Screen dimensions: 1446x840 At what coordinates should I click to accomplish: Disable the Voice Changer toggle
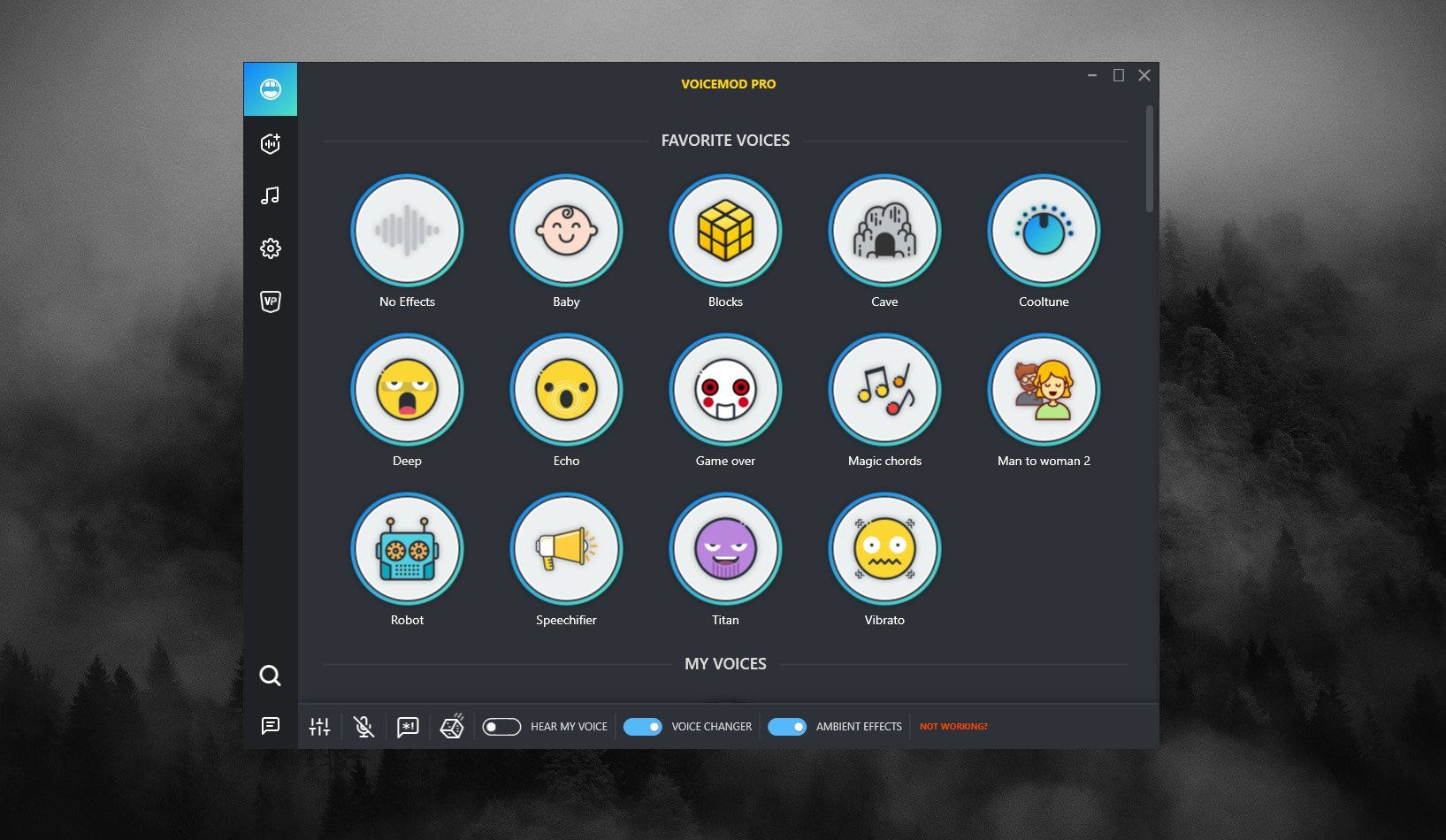point(643,726)
